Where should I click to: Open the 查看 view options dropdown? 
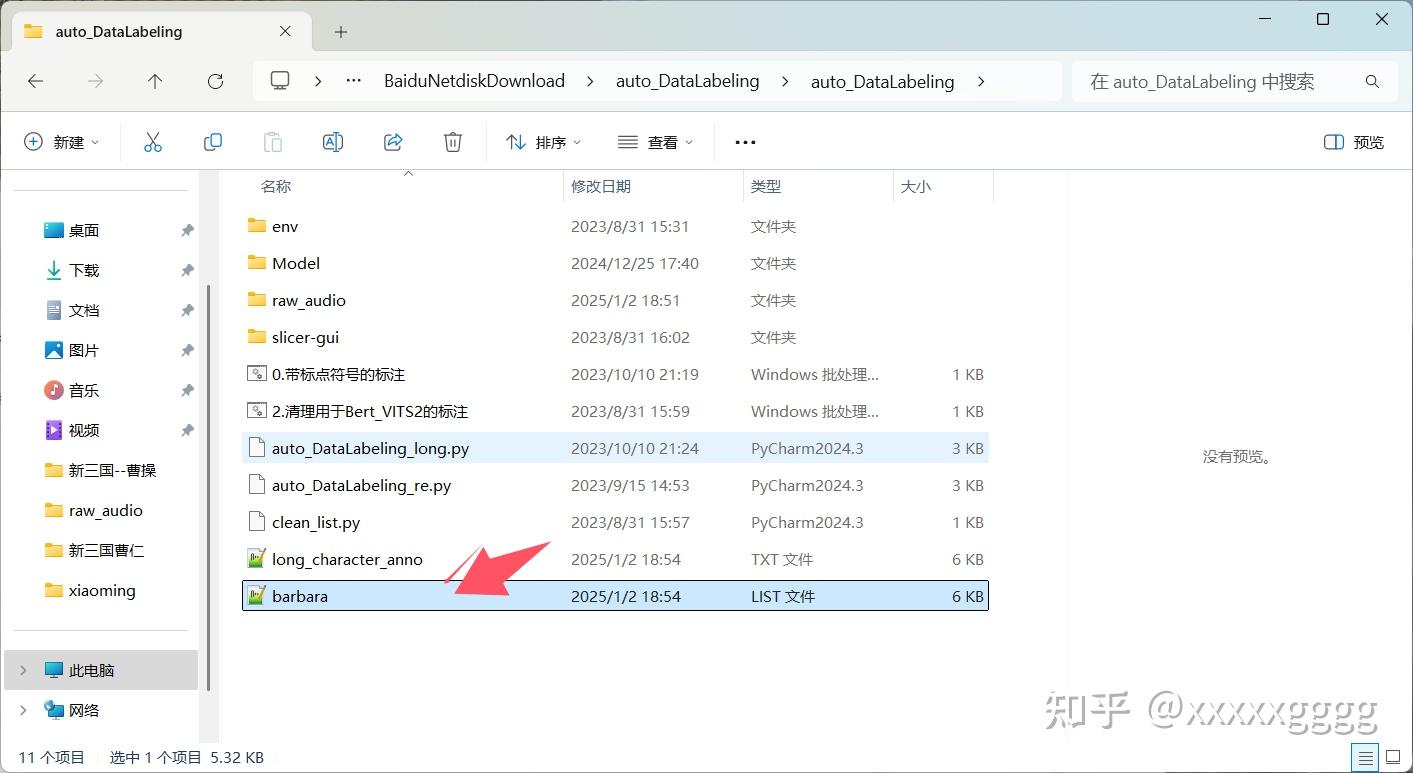(x=655, y=141)
